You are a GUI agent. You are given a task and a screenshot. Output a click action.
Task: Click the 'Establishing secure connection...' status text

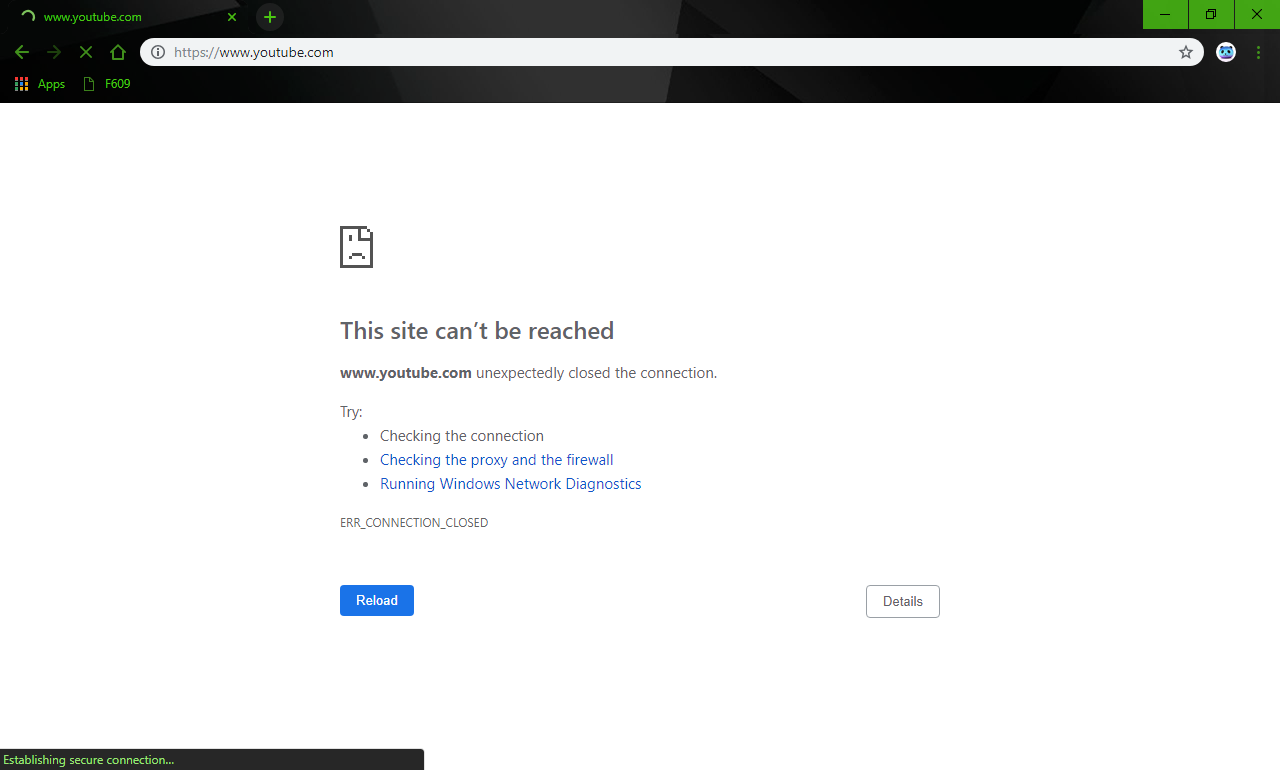[89, 760]
